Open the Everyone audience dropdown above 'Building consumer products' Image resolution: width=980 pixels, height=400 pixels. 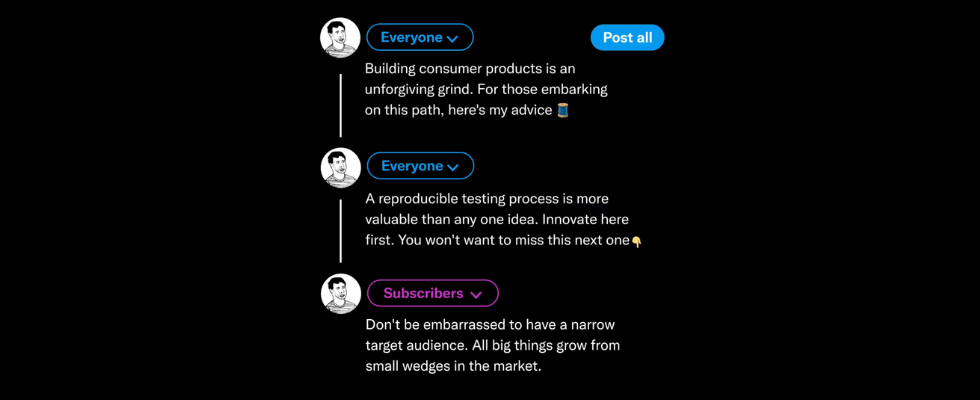(x=420, y=38)
